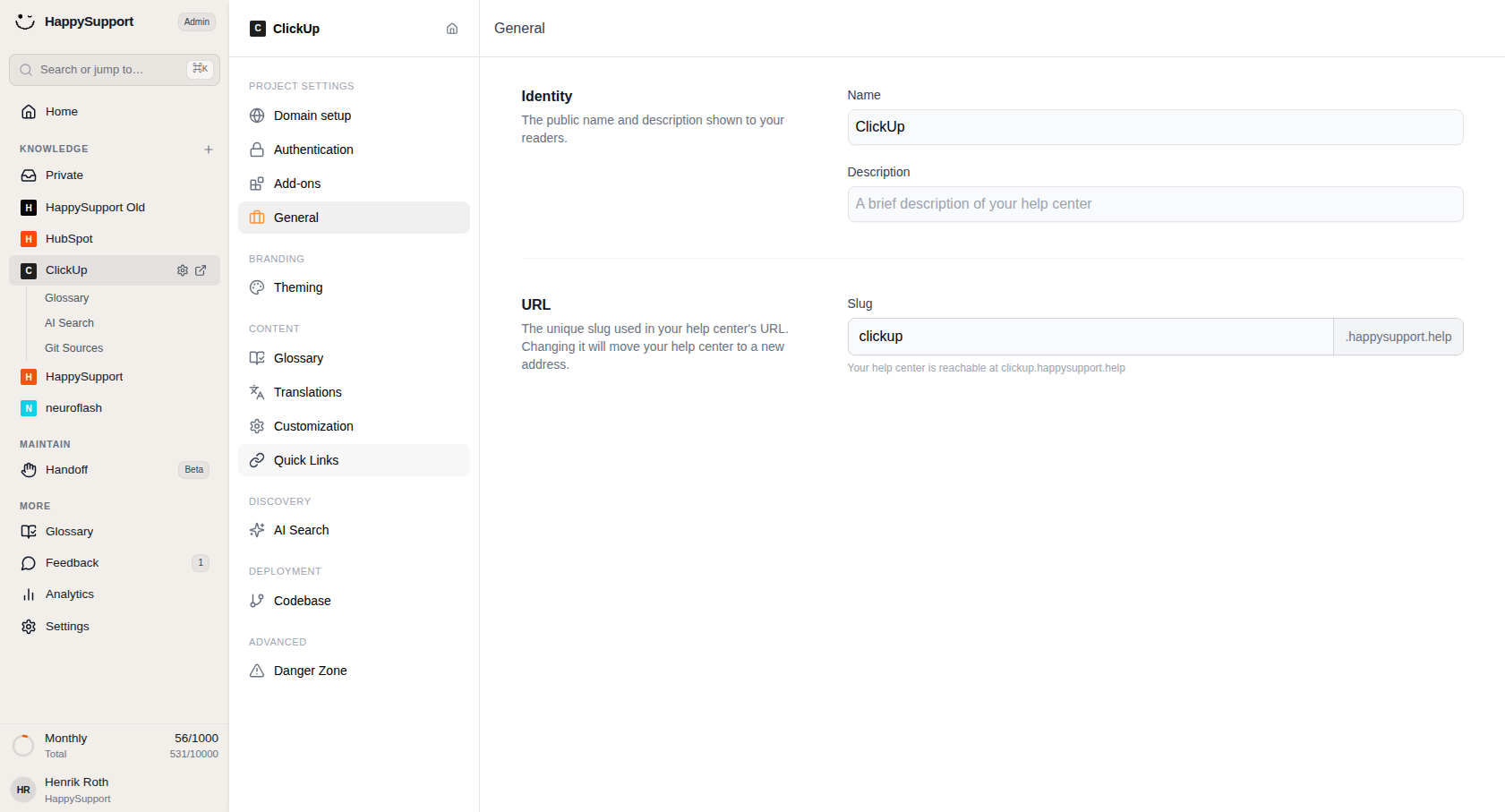Click the Beta badge next to Handoff
This screenshot has height=812, width=1505.
click(194, 470)
